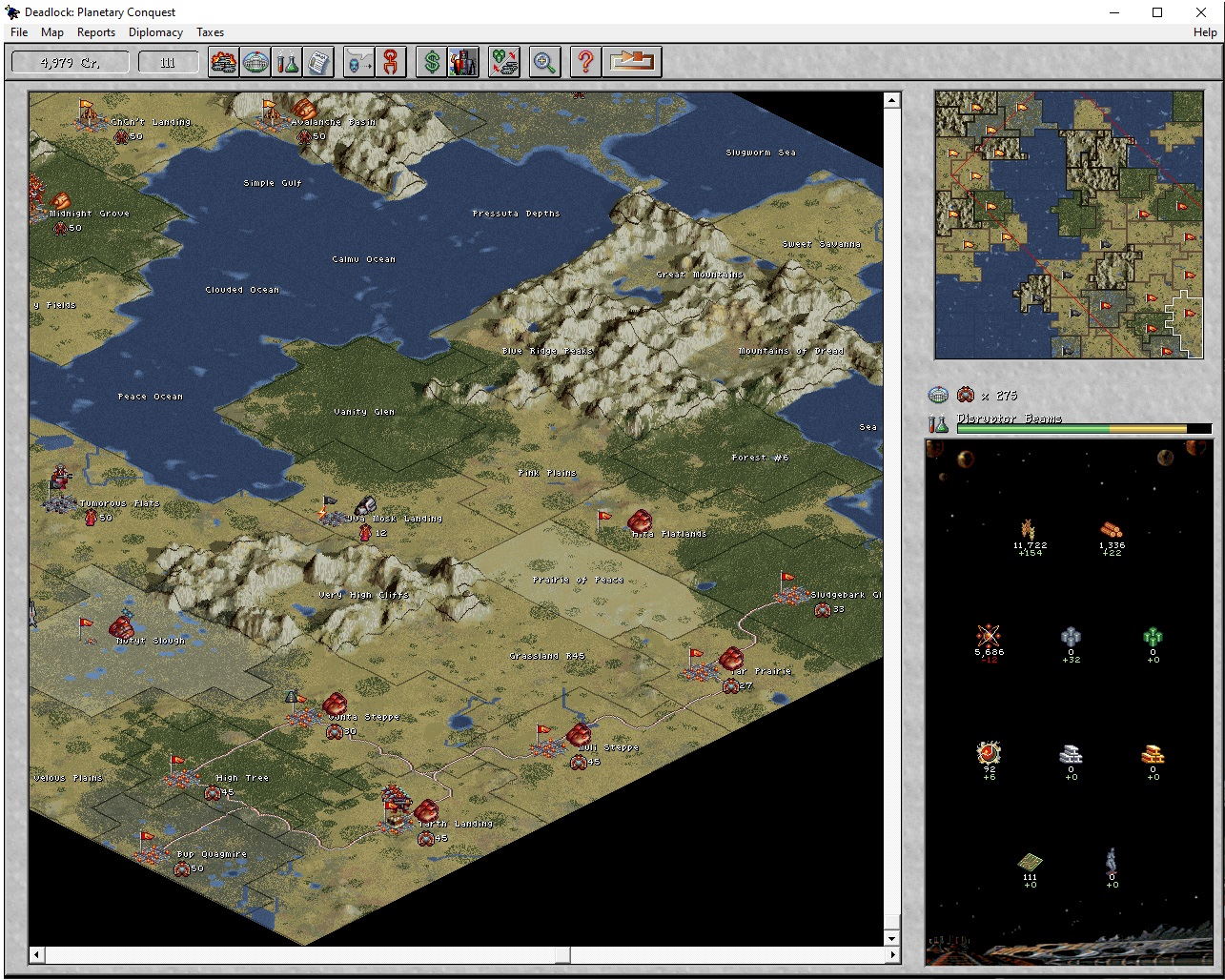Open the leaves and coins trade icon
The height and width of the screenshot is (980, 1225).
(504, 63)
